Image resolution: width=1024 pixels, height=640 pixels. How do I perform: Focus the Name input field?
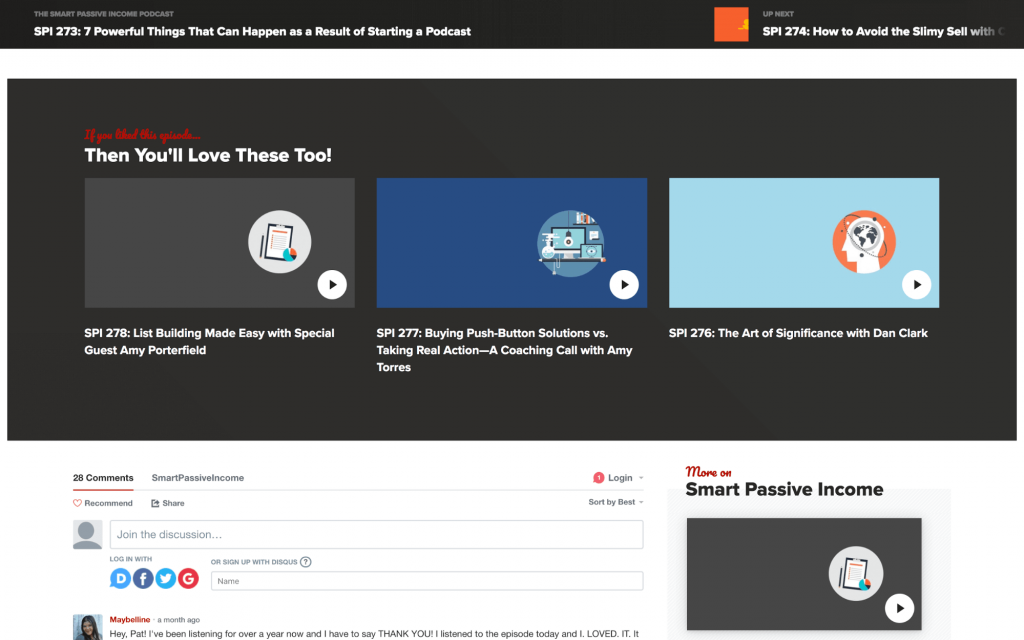427,581
